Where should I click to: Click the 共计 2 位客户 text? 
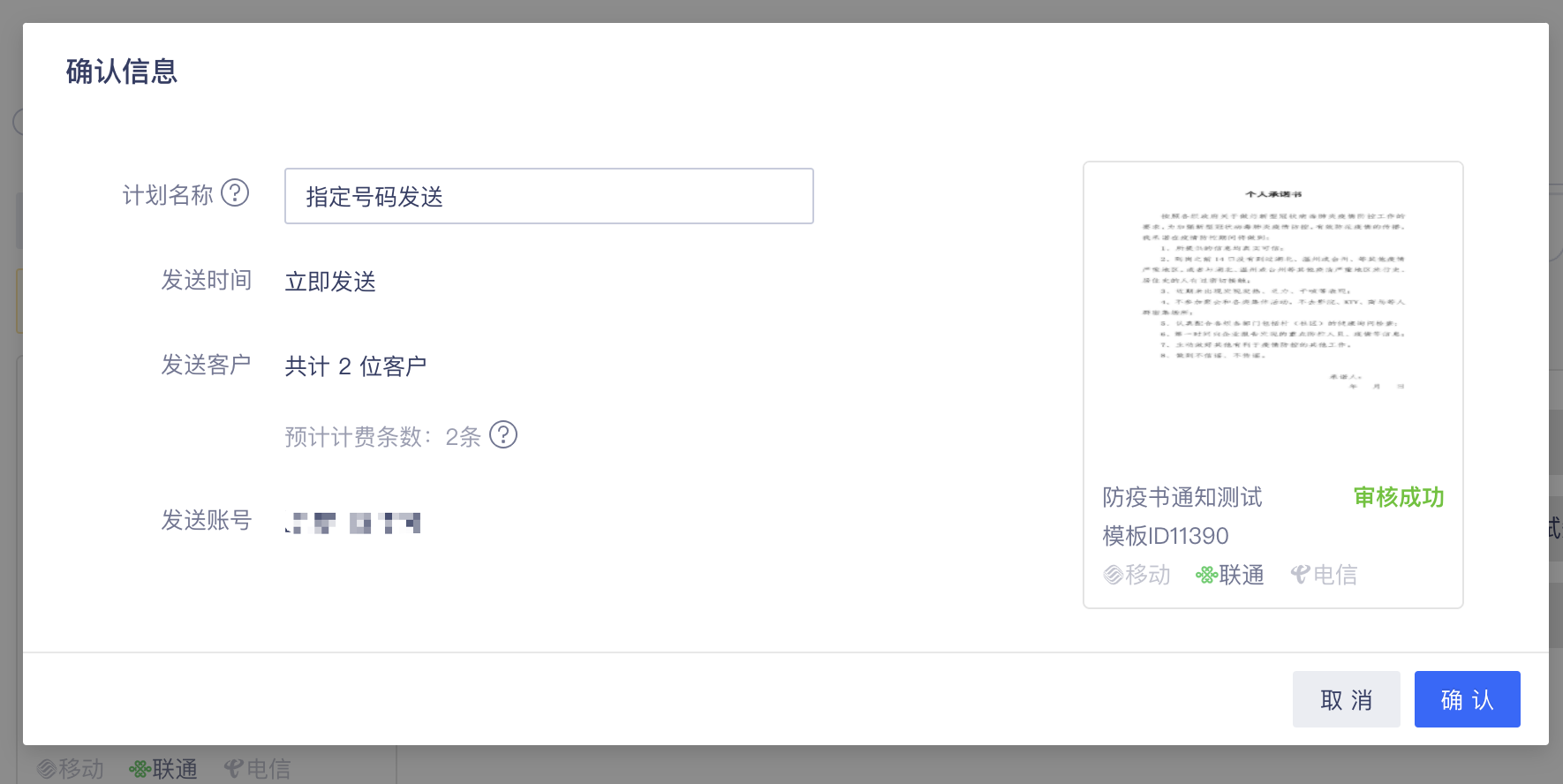[x=356, y=366]
